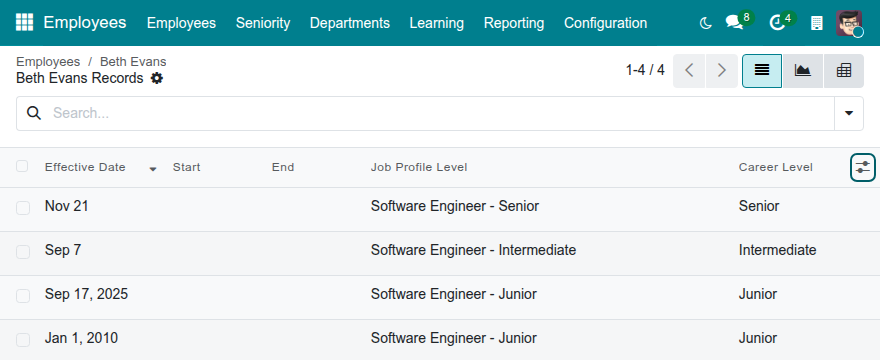Open the gear actions next to Beth Evans Records
880x360 pixels.
click(x=157, y=78)
